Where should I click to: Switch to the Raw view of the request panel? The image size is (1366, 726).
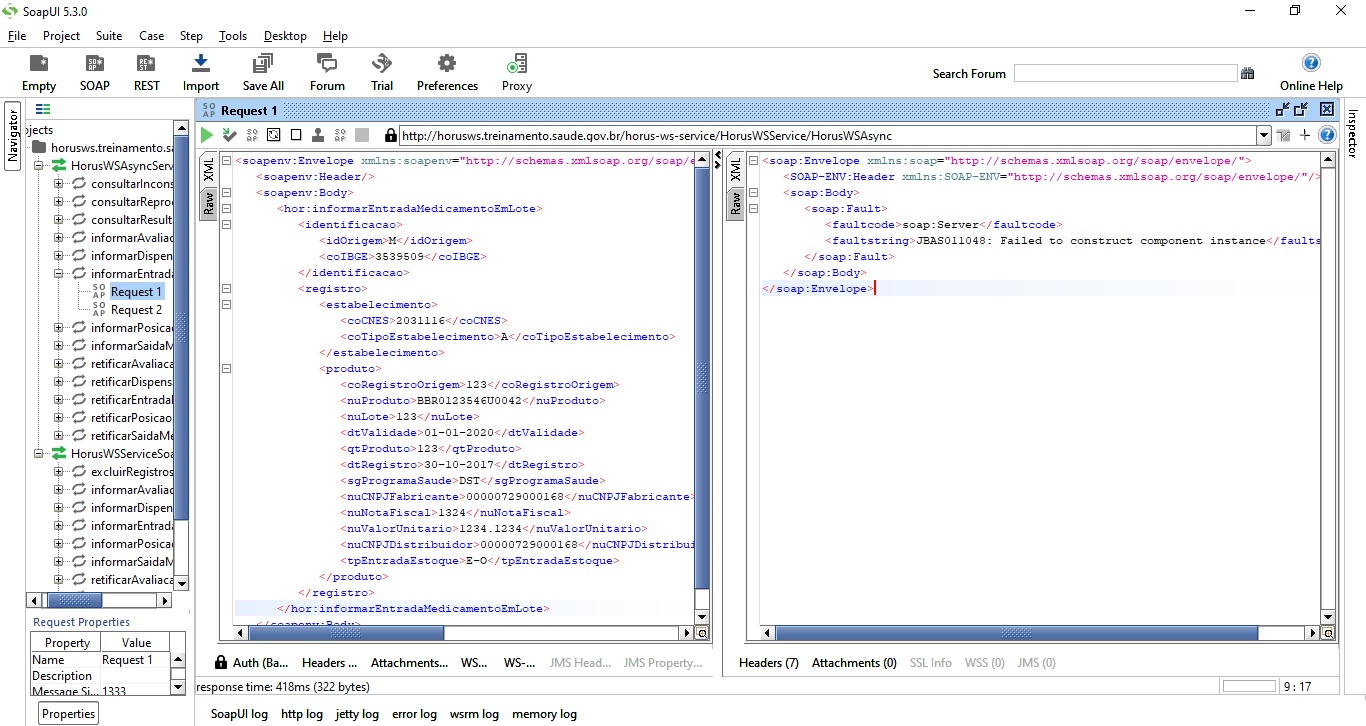pyautogui.click(x=208, y=204)
